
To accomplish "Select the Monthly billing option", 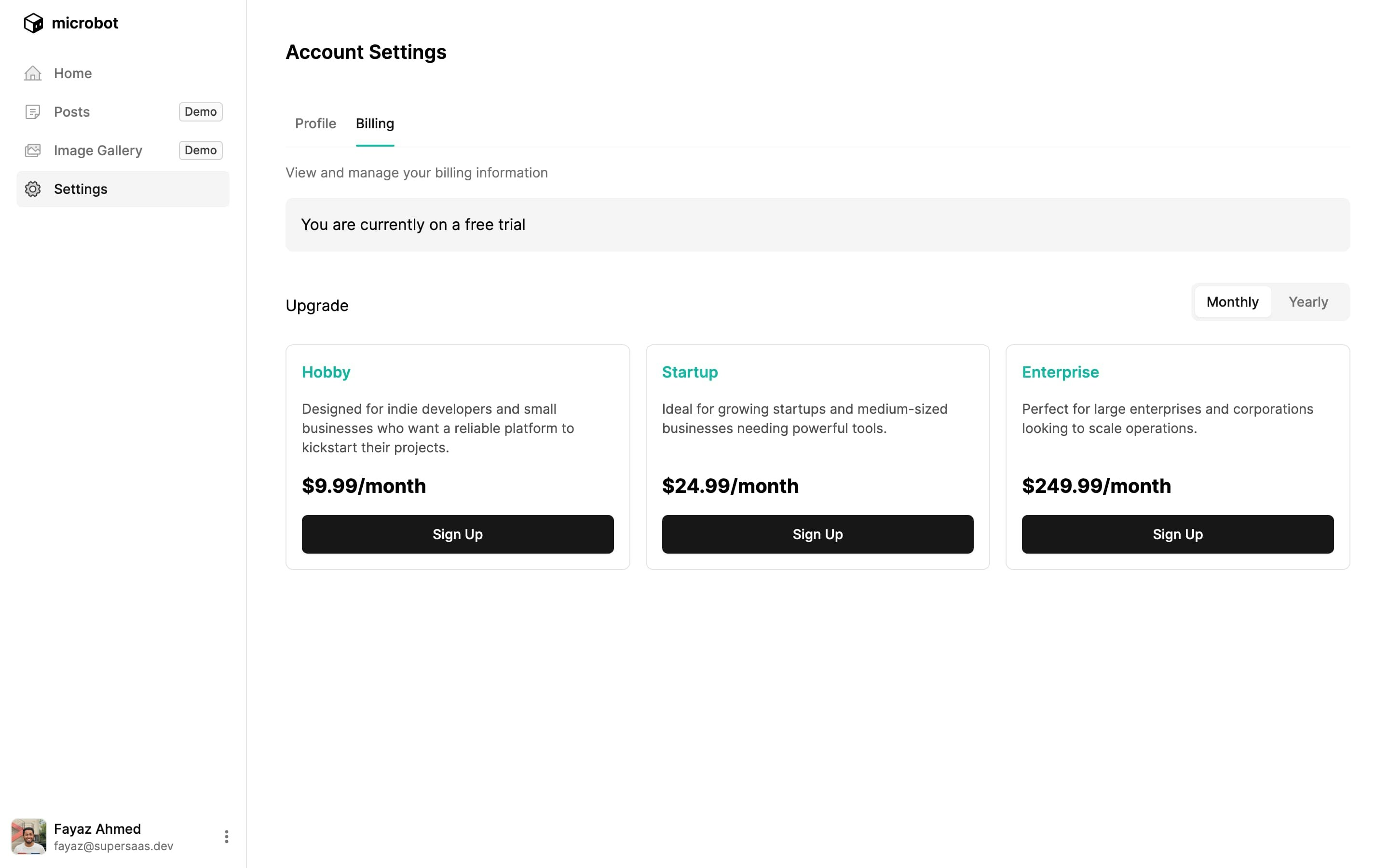I will [x=1232, y=302].
